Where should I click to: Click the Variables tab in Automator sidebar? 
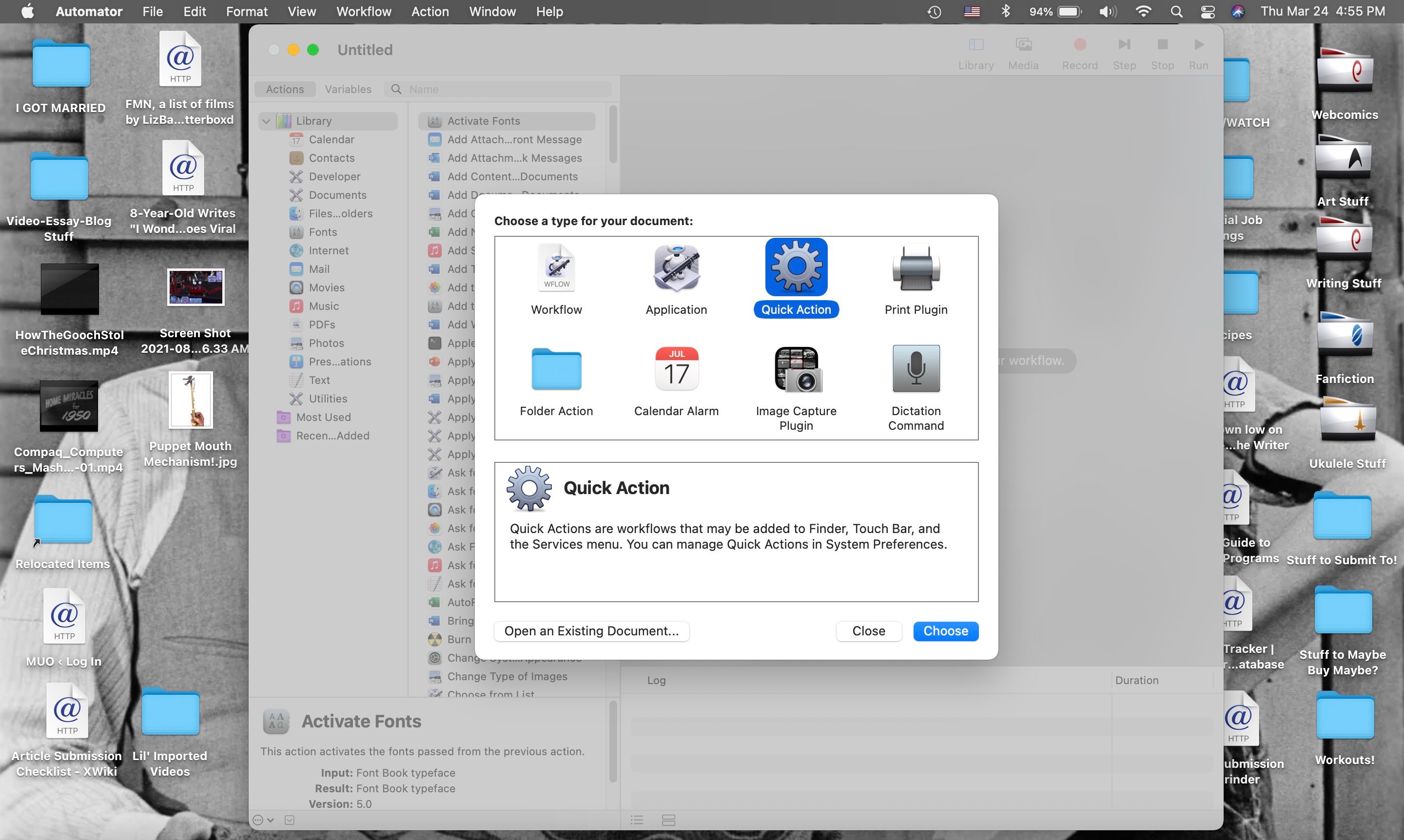347,89
